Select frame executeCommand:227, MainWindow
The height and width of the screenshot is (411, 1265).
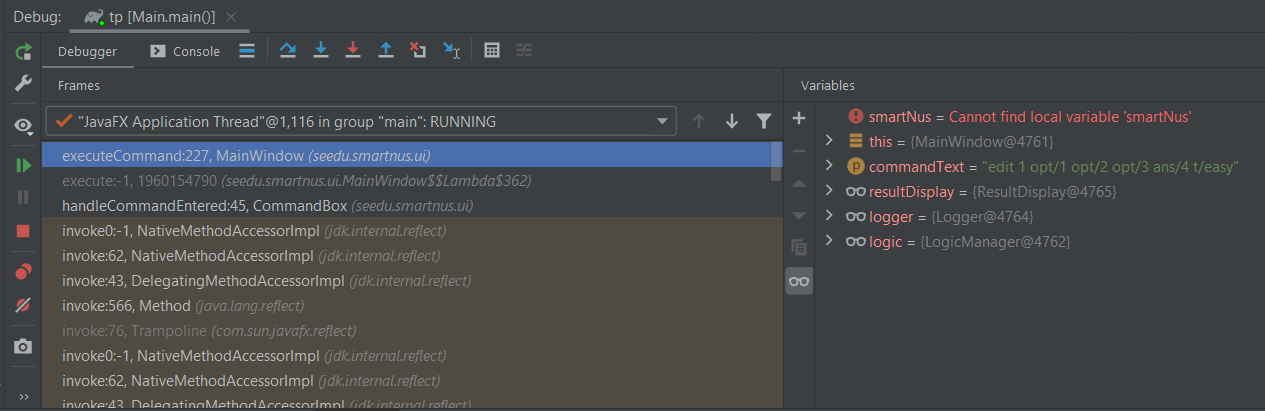pyautogui.click(x=407, y=156)
